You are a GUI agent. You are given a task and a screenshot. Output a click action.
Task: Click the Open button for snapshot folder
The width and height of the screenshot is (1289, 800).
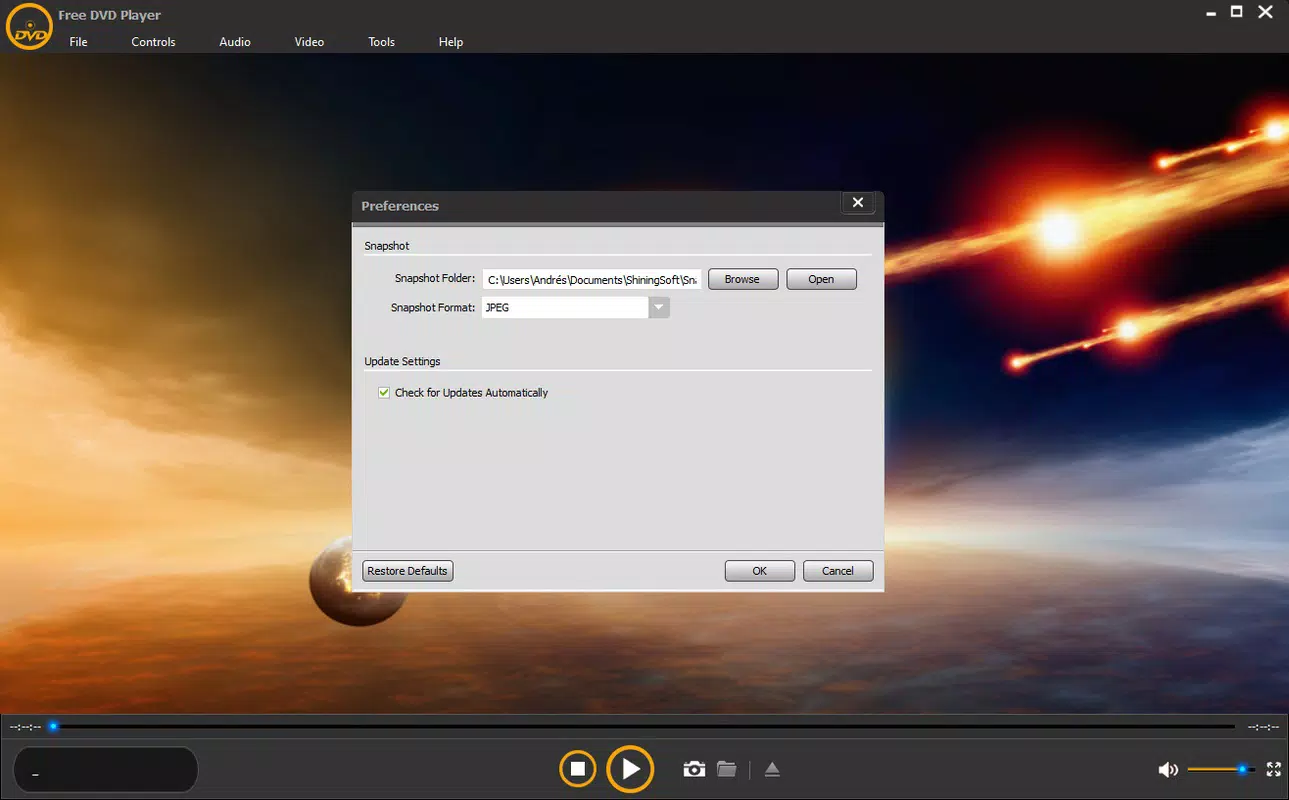821,279
